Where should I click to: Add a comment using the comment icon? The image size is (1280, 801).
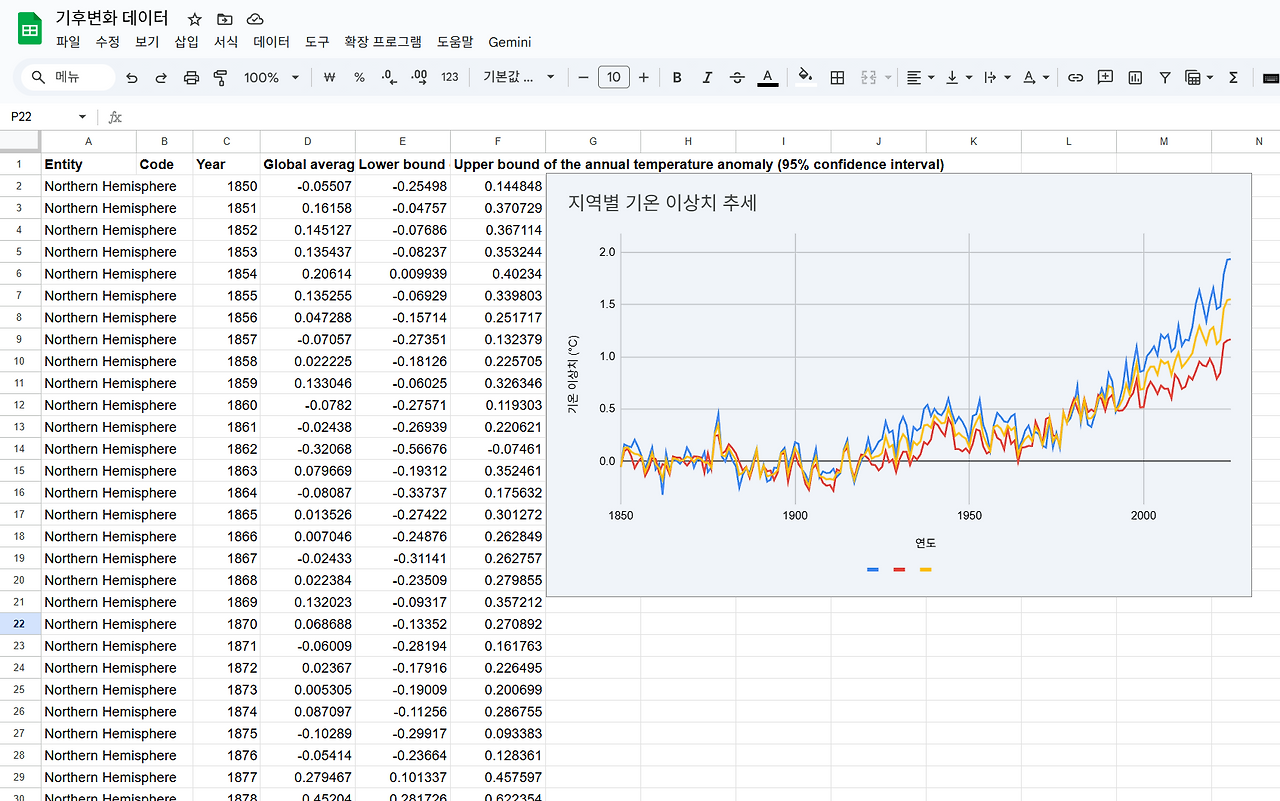1105,77
